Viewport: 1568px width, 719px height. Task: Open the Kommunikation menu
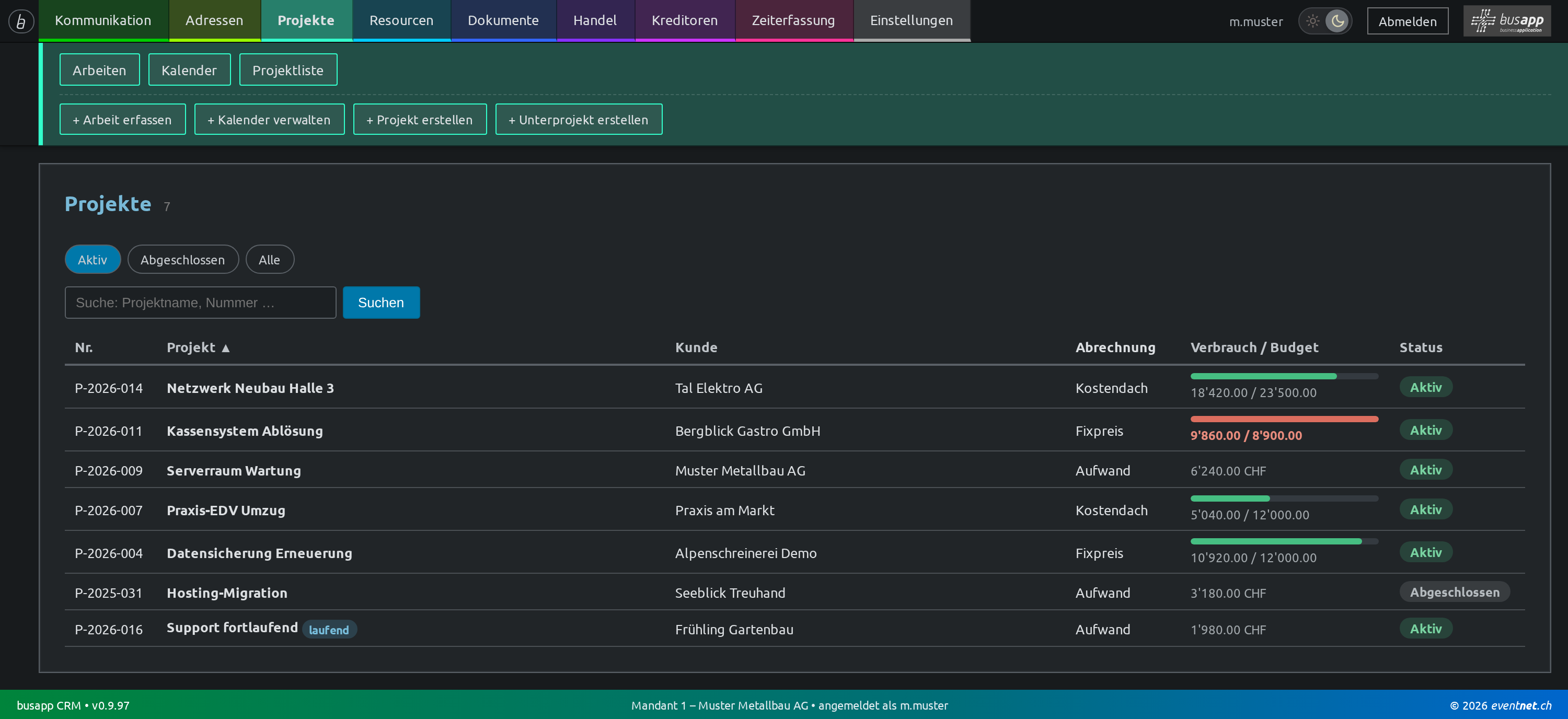click(103, 21)
